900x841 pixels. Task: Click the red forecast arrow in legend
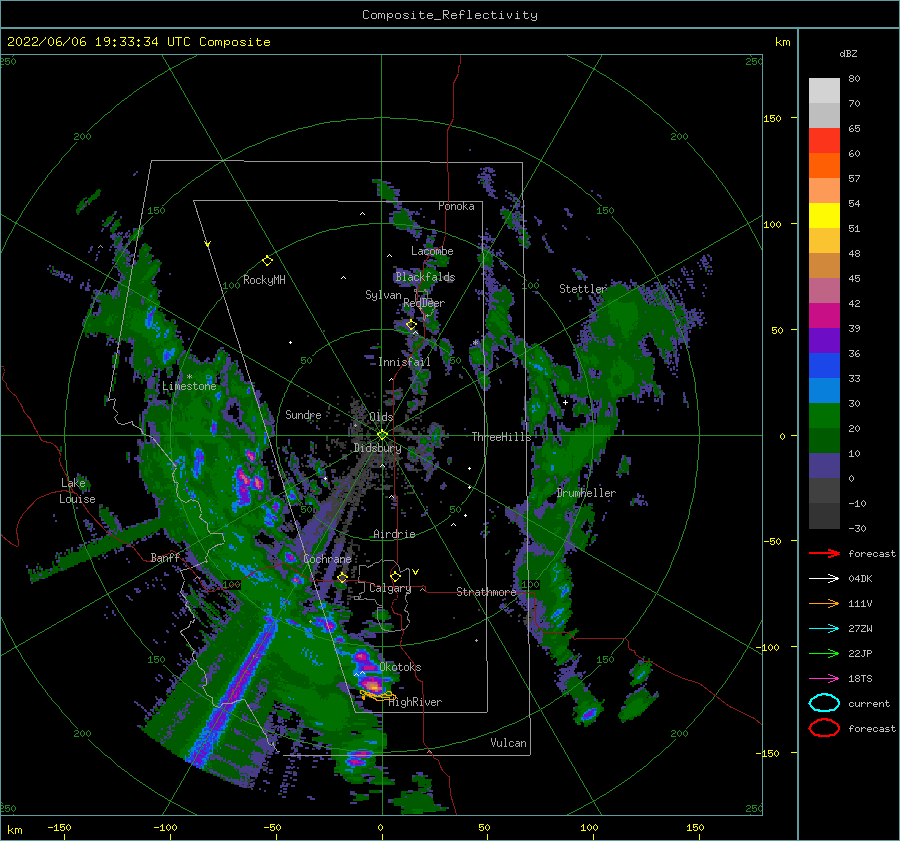[824, 553]
